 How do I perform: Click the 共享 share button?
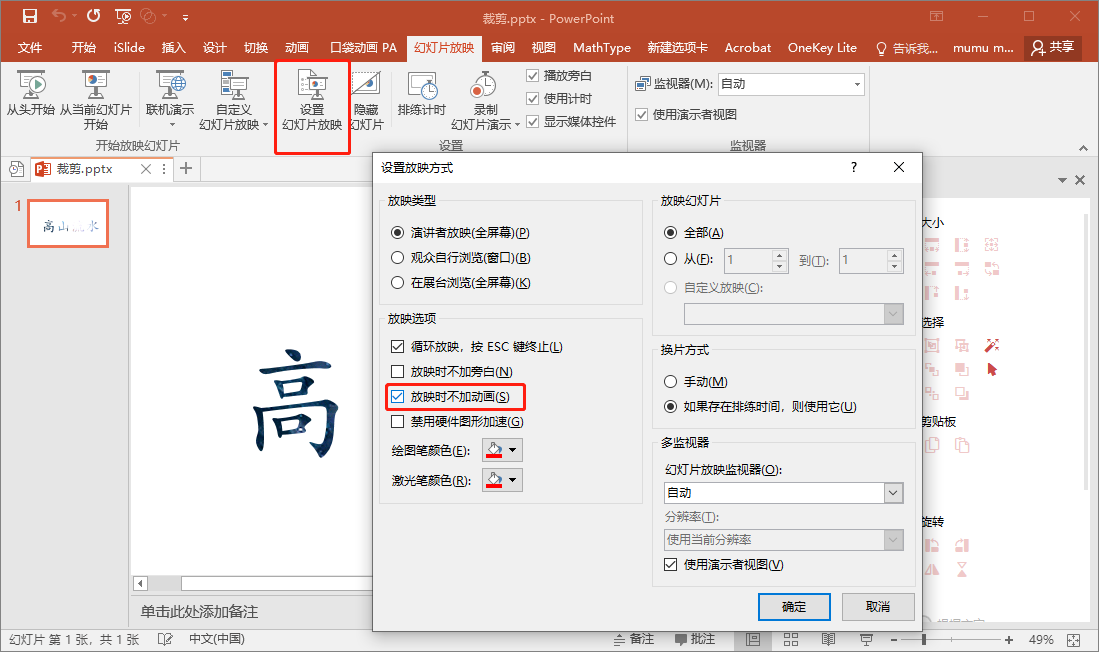click(1053, 47)
